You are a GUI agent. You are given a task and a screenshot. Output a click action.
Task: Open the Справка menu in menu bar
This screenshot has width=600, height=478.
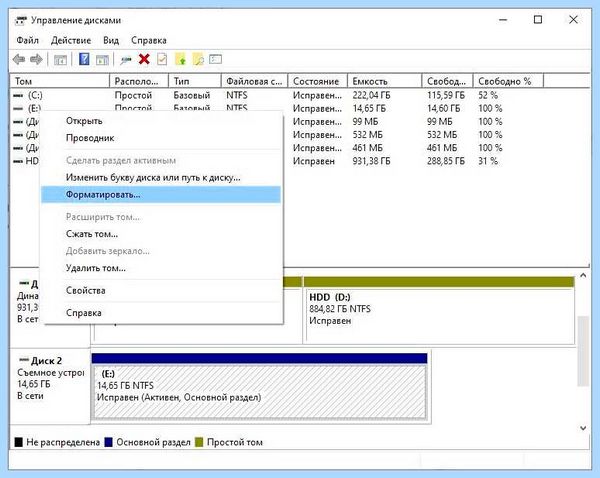tap(148, 40)
